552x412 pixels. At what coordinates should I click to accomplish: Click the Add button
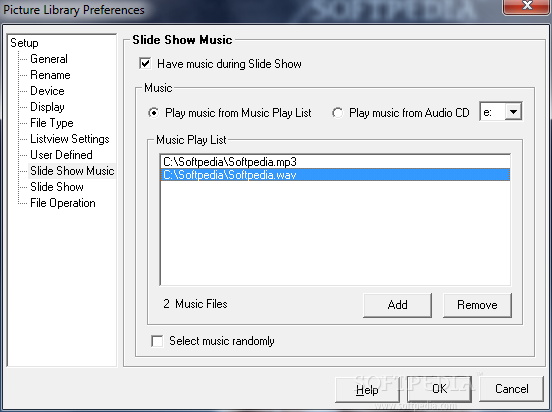pyautogui.click(x=397, y=305)
